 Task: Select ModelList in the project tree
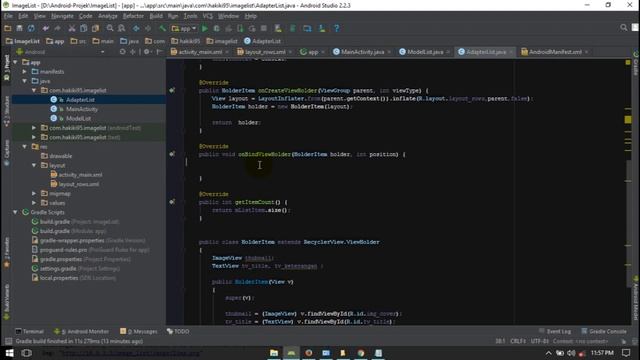click(78, 118)
